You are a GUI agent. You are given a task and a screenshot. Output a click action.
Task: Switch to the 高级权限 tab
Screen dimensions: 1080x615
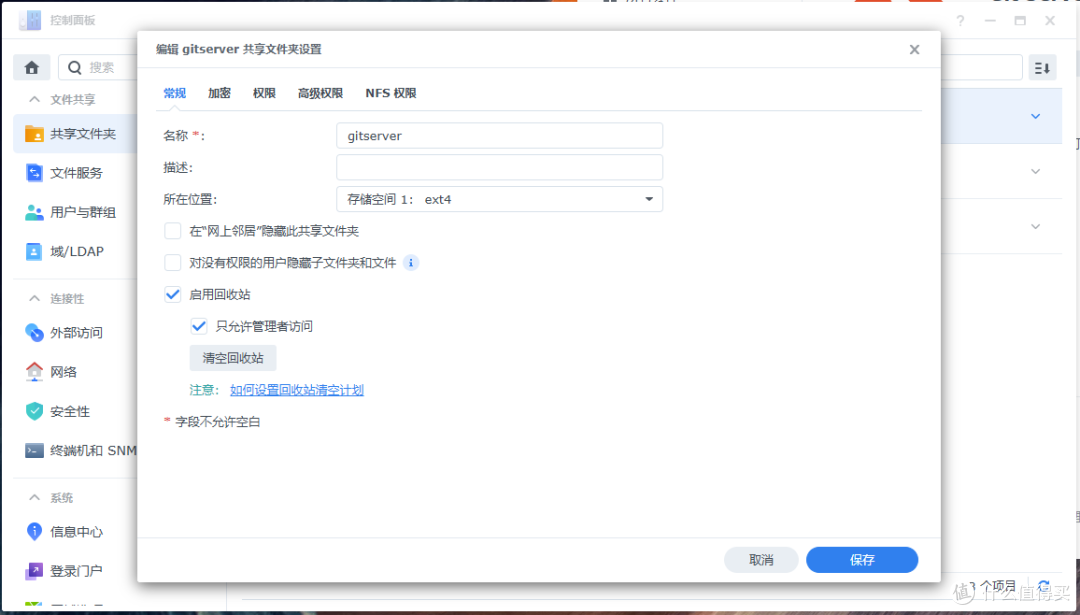tap(320, 93)
